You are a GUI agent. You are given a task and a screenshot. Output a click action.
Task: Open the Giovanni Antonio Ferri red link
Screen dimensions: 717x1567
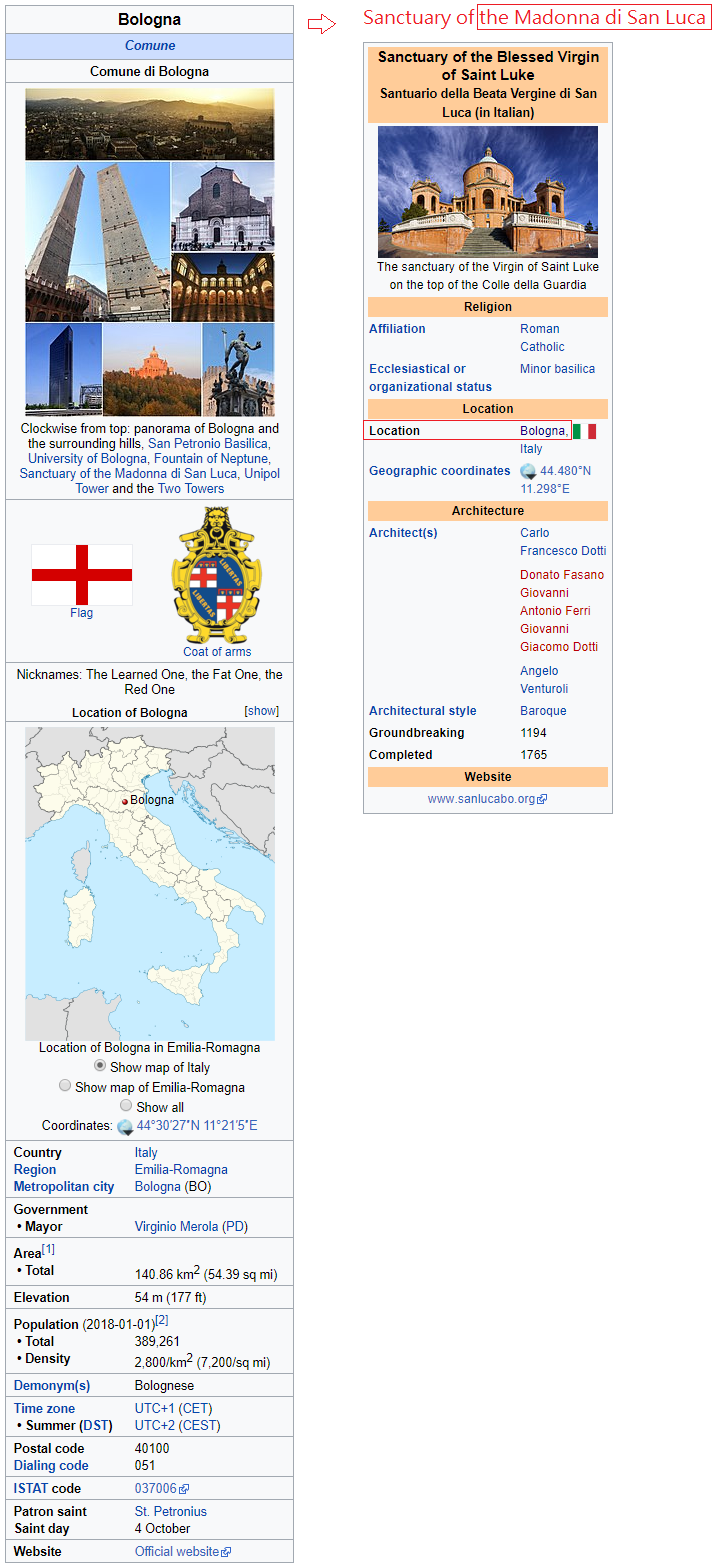tap(555, 602)
